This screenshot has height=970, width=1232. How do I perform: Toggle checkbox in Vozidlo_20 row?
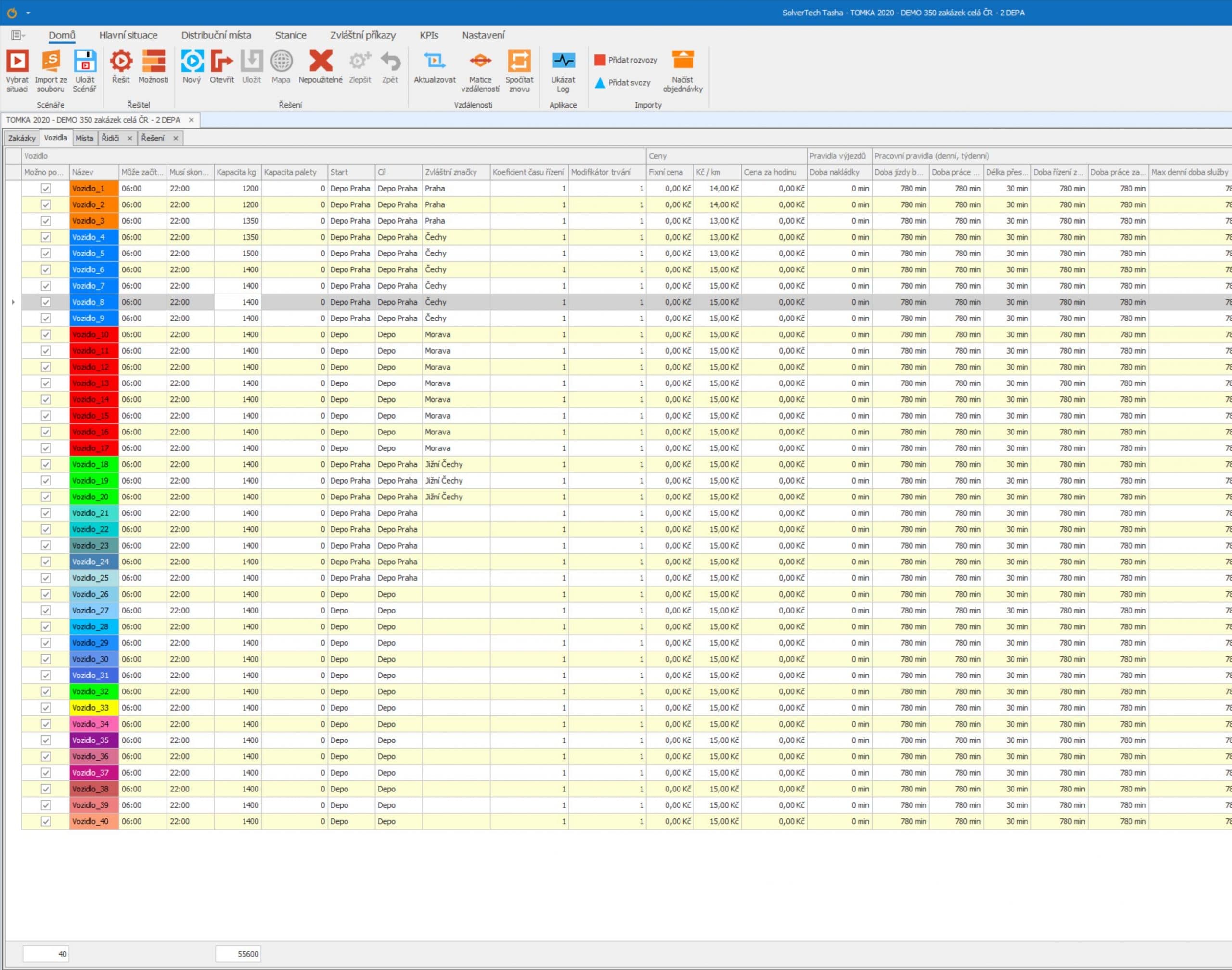(x=46, y=497)
